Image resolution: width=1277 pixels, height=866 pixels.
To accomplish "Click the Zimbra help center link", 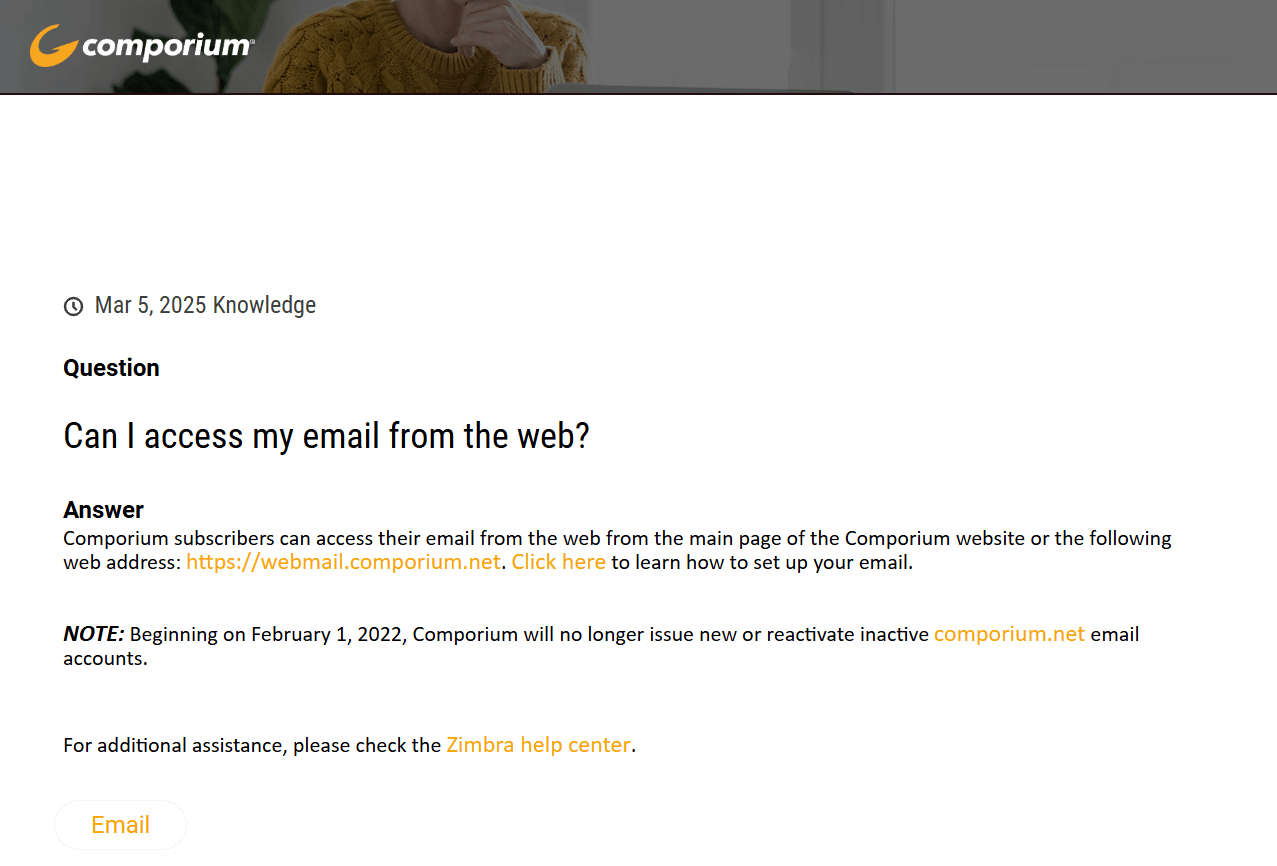I will [x=538, y=744].
